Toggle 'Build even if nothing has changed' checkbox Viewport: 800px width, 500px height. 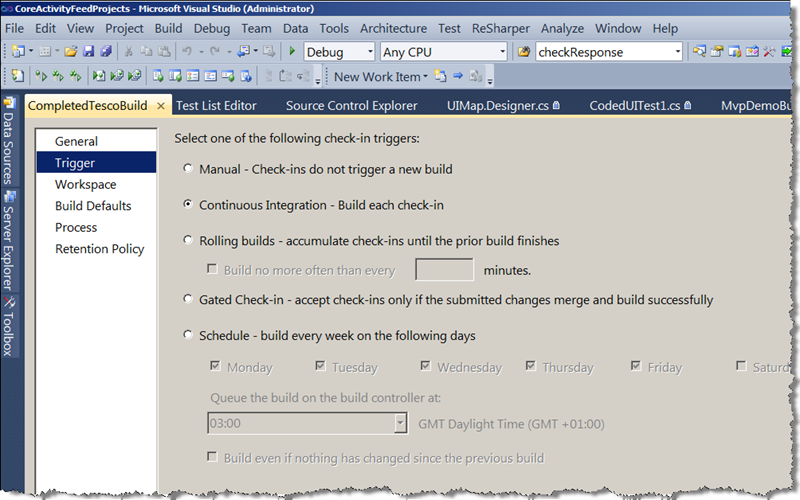pyautogui.click(x=212, y=457)
